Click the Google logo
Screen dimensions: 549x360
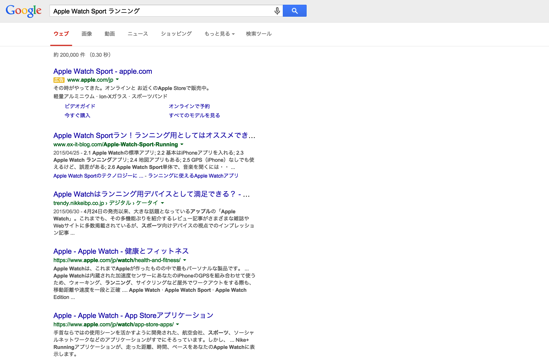23,11
